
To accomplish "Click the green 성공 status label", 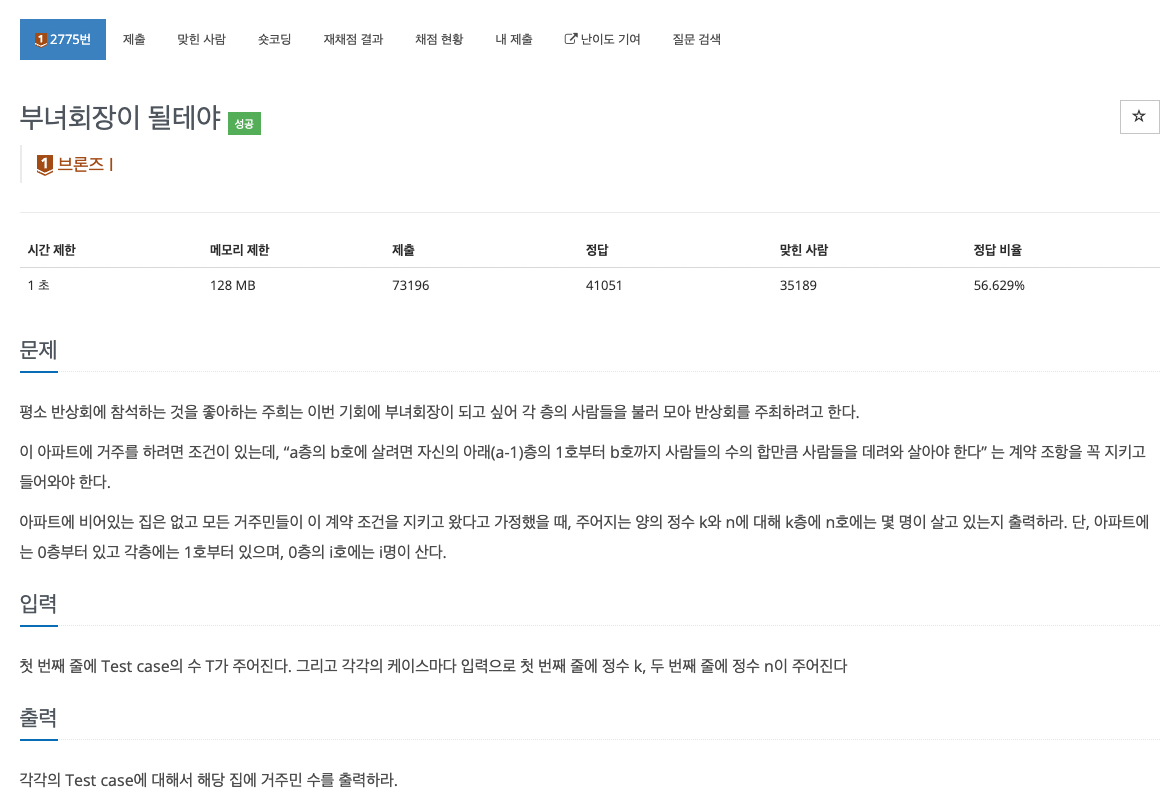I will click(x=244, y=123).
